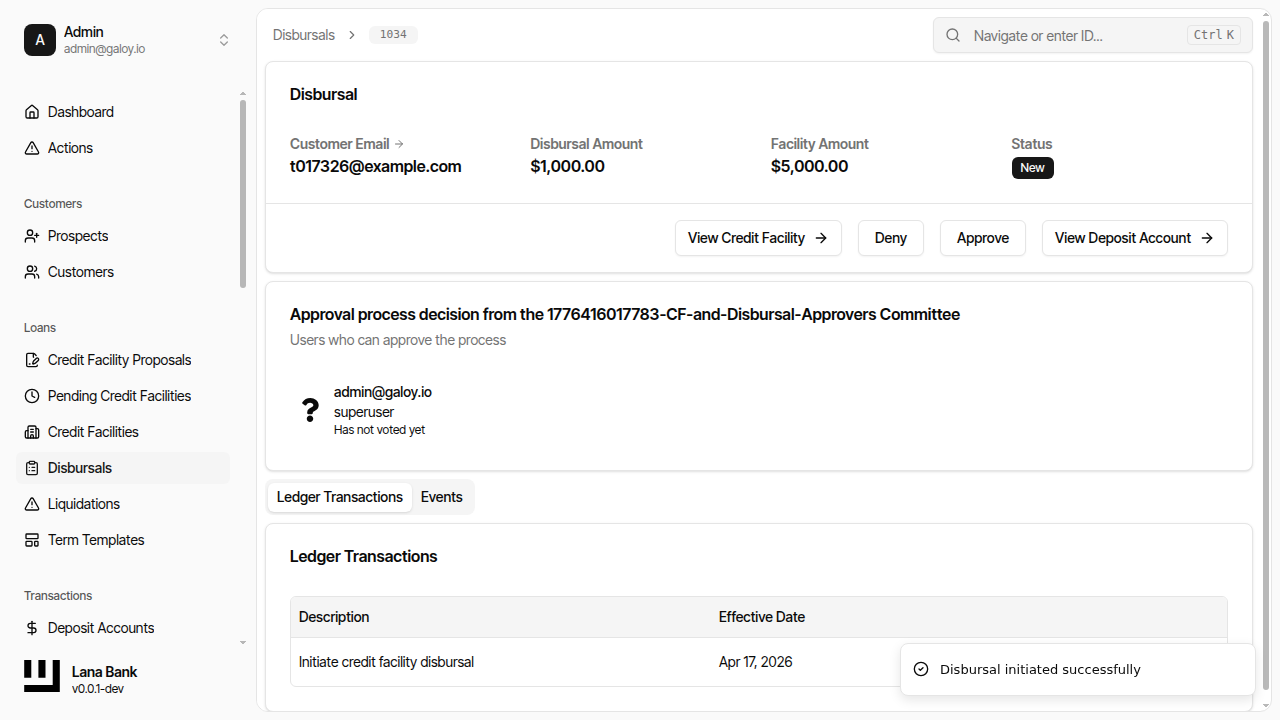Open the Dashboard from the sidebar
The image size is (1280, 720).
[x=80, y=111]
